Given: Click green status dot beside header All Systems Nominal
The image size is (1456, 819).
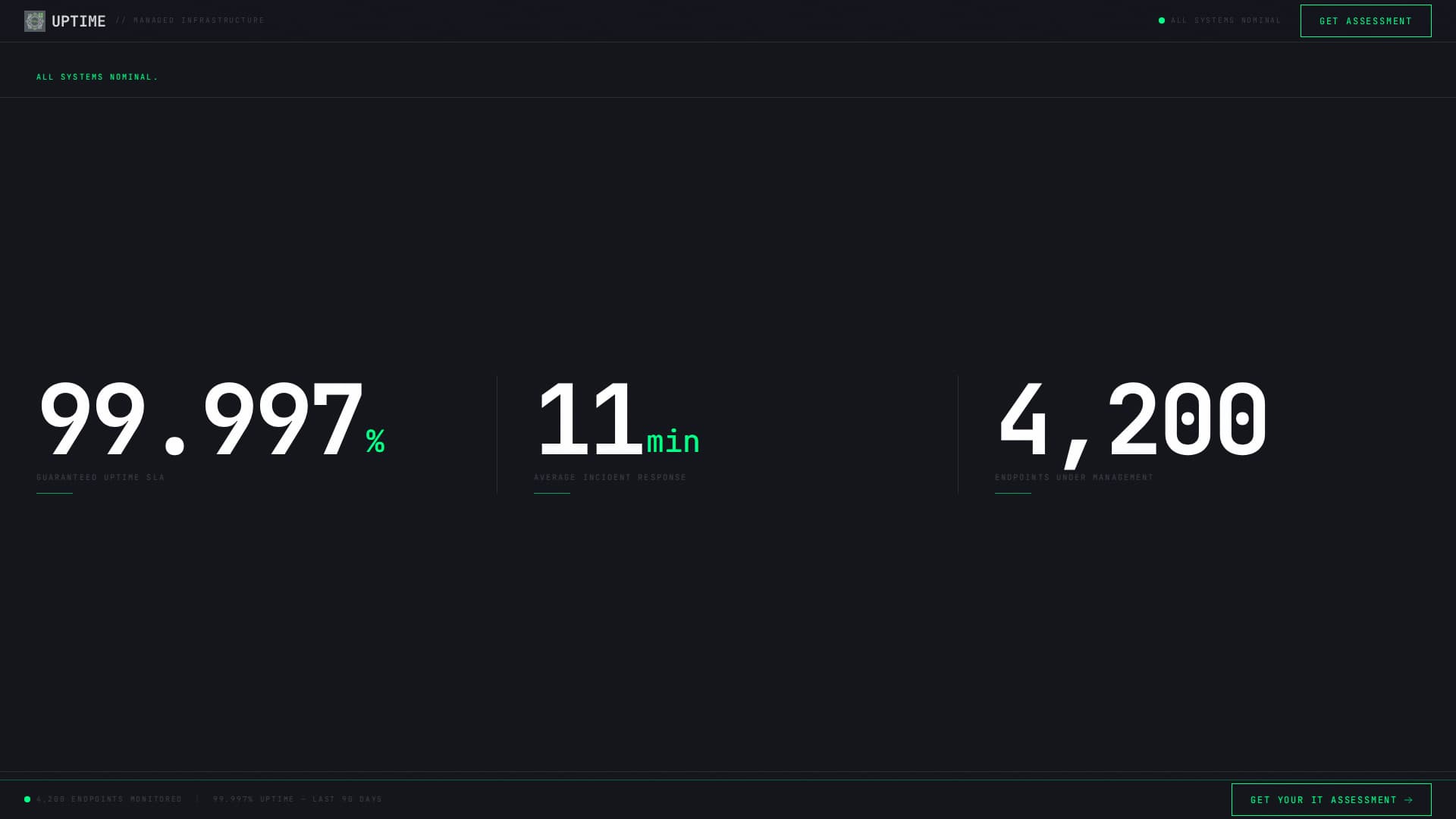Looking at the screenshot, I should pos(1162,20).
